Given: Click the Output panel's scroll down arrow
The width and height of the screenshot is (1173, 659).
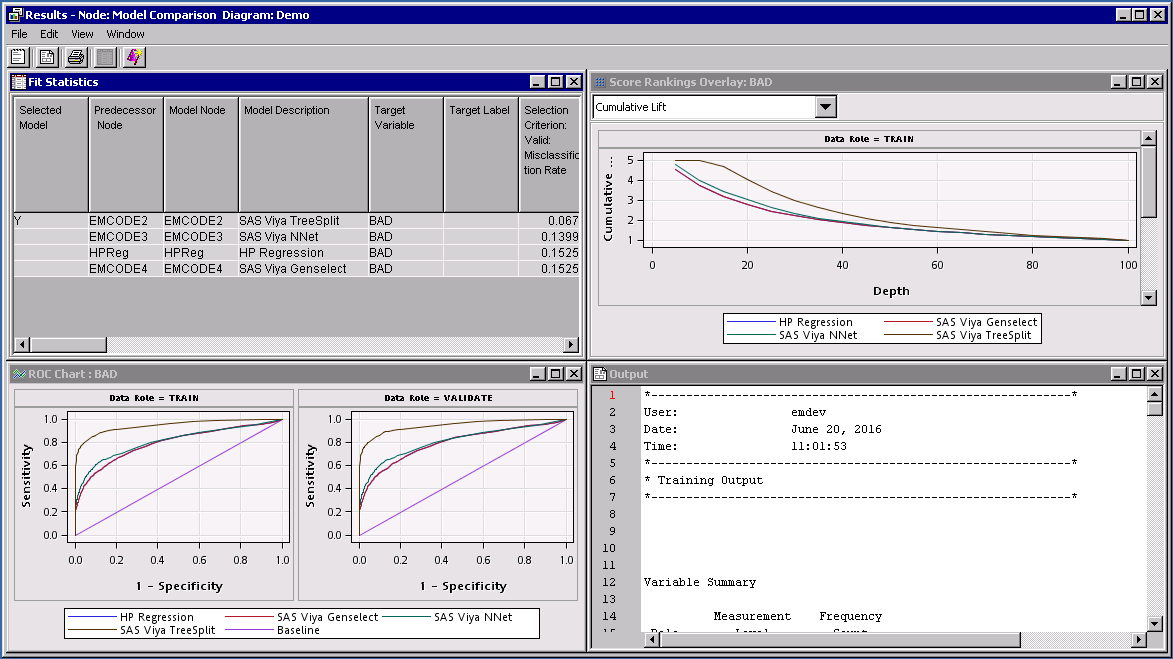Looking at the screenshot, I should click(1155, 624).
